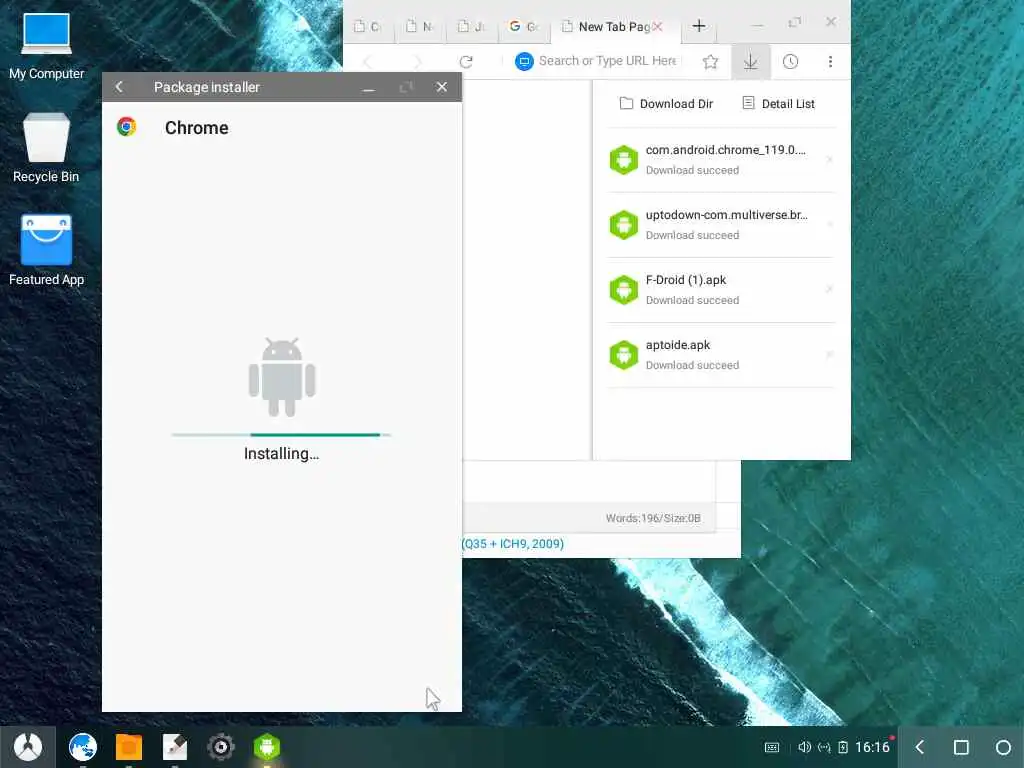Viewport: 1024px width, 768px height.
Task: Open the Detail List of downloads
Action: (778, 103)
